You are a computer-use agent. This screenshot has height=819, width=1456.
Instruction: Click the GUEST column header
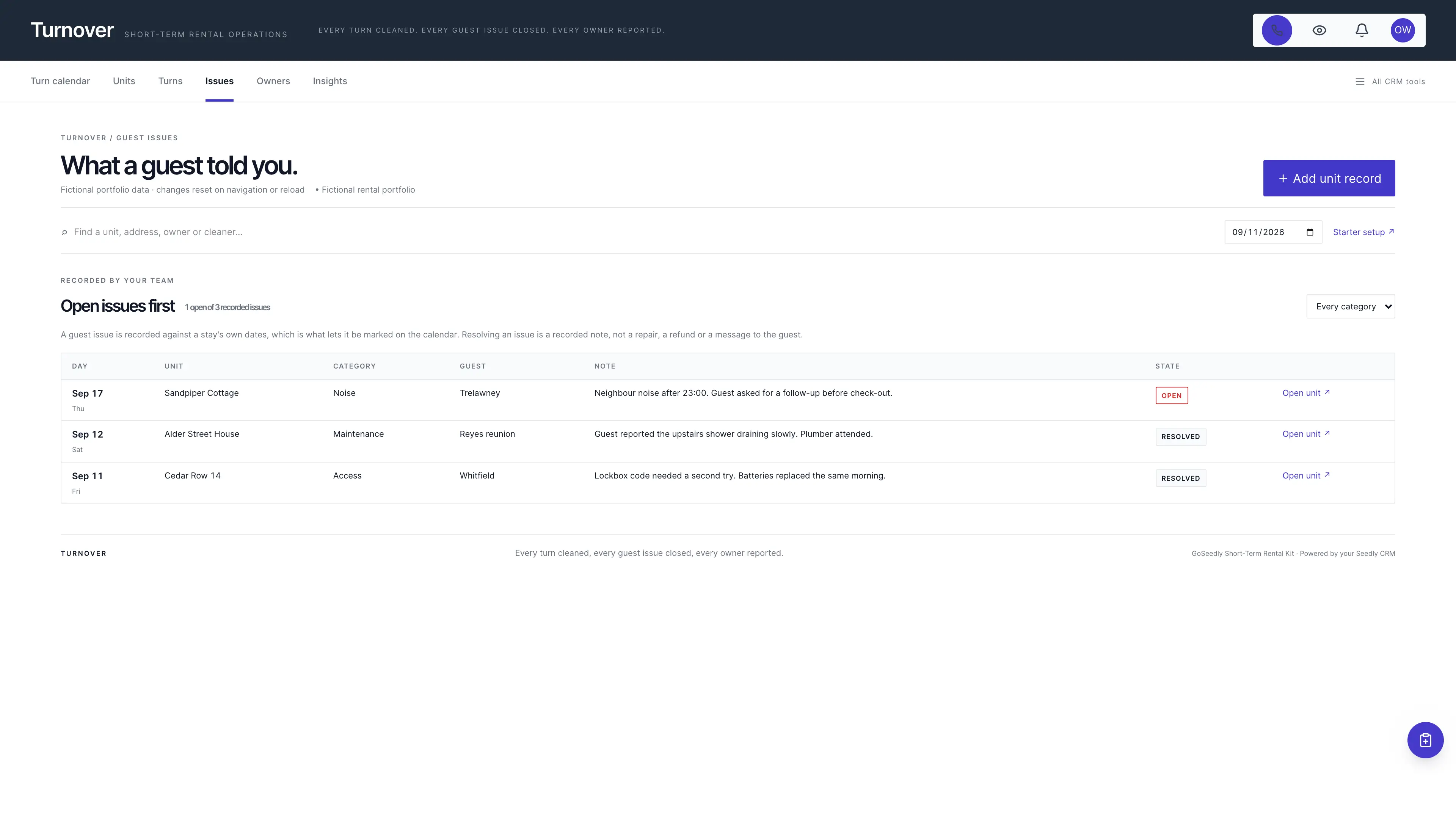[472, 366]
